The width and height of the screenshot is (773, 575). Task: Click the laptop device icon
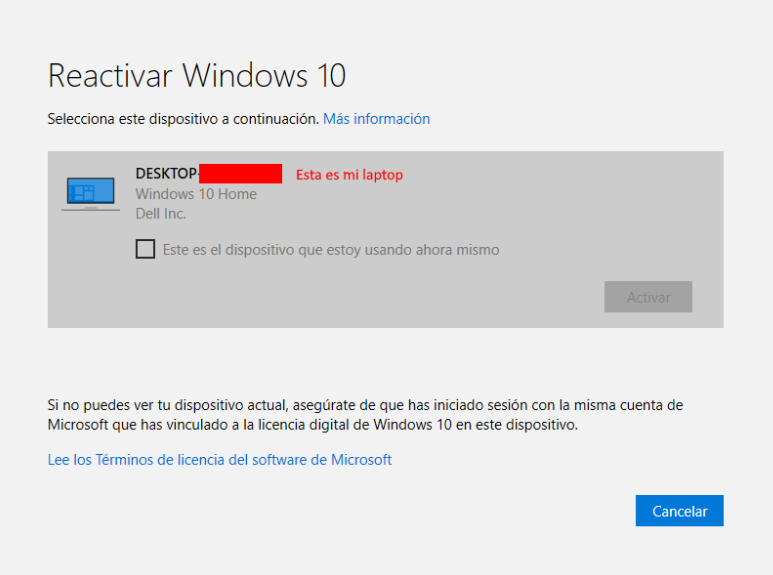(x=91, y=194)
